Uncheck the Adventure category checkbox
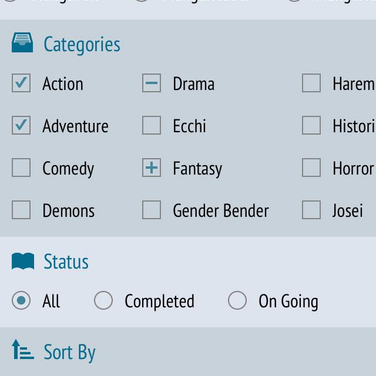This screenshot has height=376, width=376. point(21,125)
